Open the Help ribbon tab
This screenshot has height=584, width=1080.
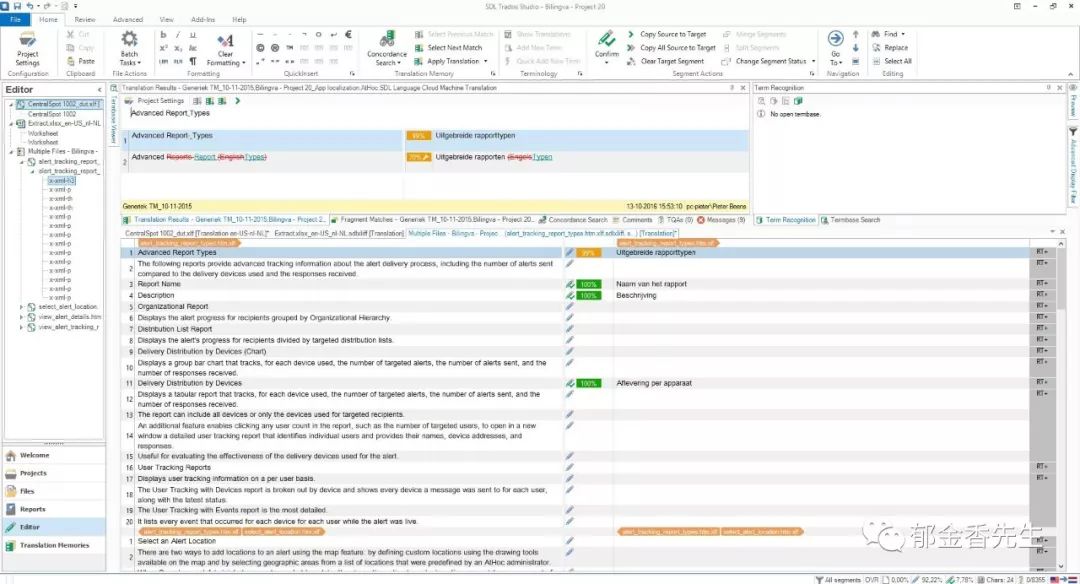239,19
